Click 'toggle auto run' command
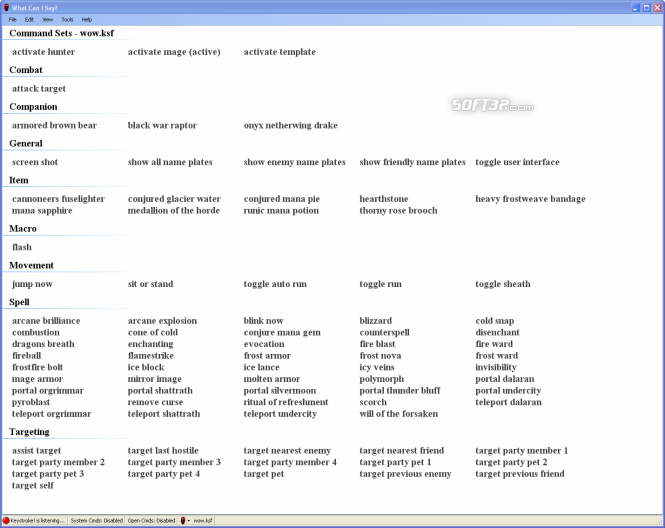Screen dimensions: 665x528 [x=275, y=284]
